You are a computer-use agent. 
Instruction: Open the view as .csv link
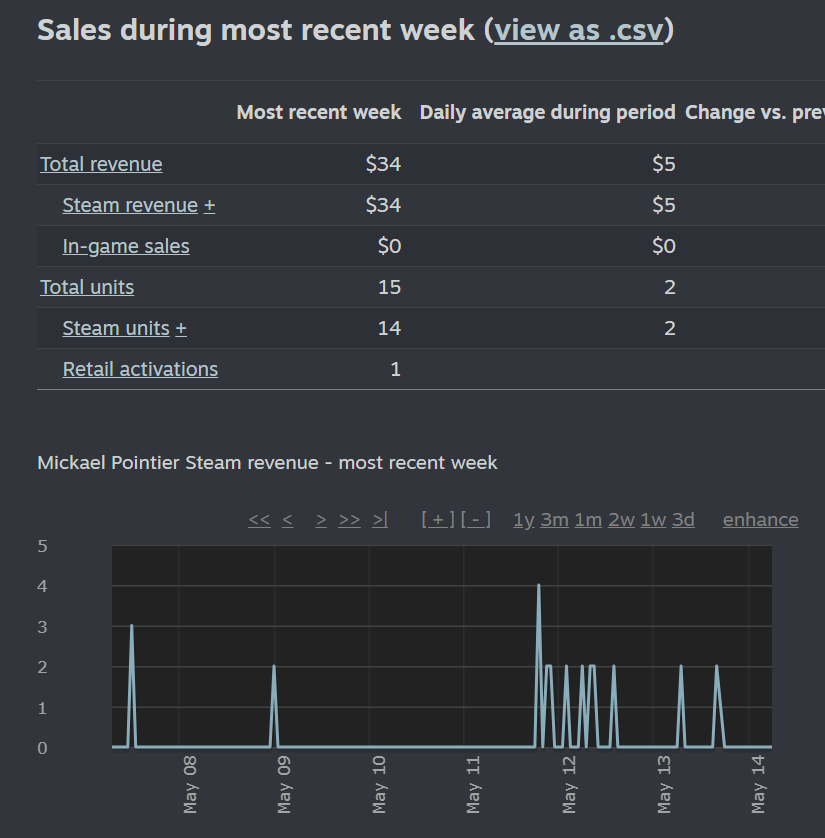click(x=579, y=30)
